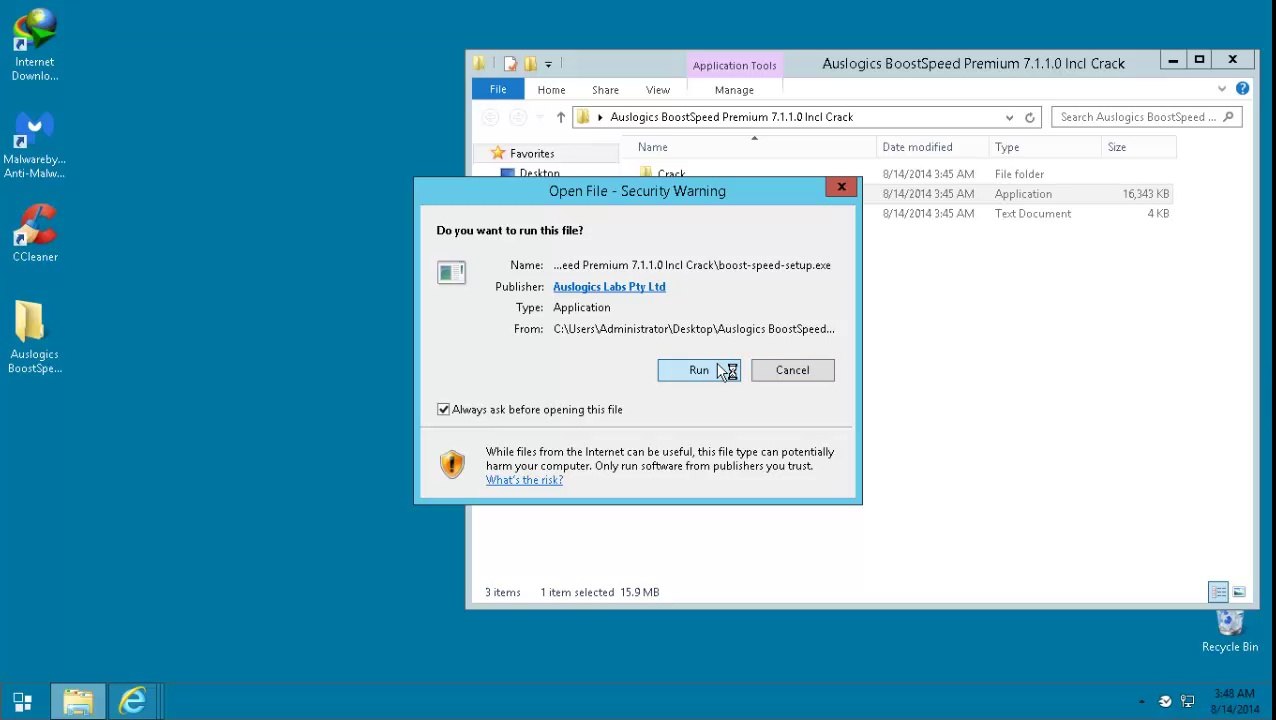Expand breadcrumb arrow before folder name

[x=600, y=117]
